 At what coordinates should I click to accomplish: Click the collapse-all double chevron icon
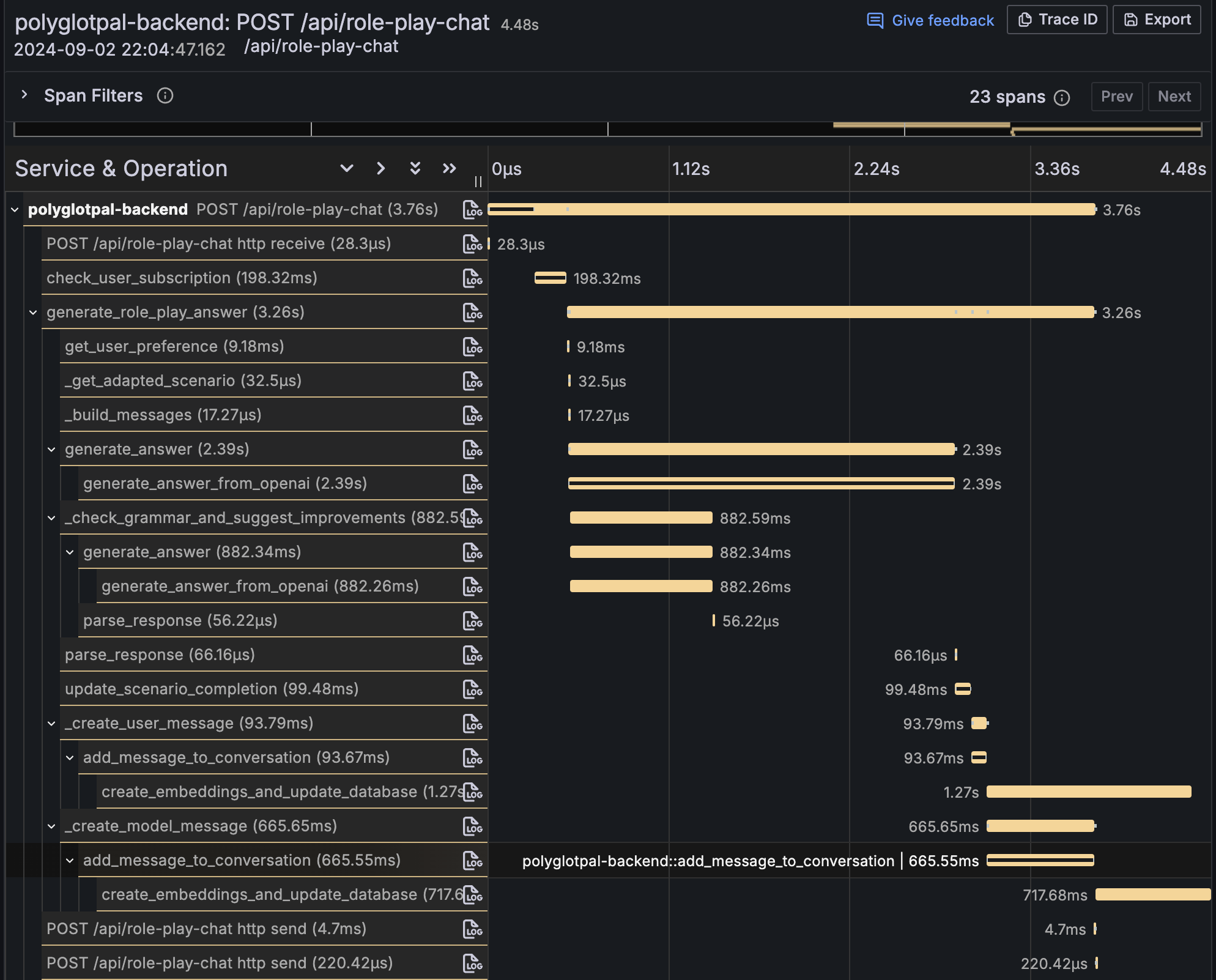pyautogui.click(x=415, y=168)
